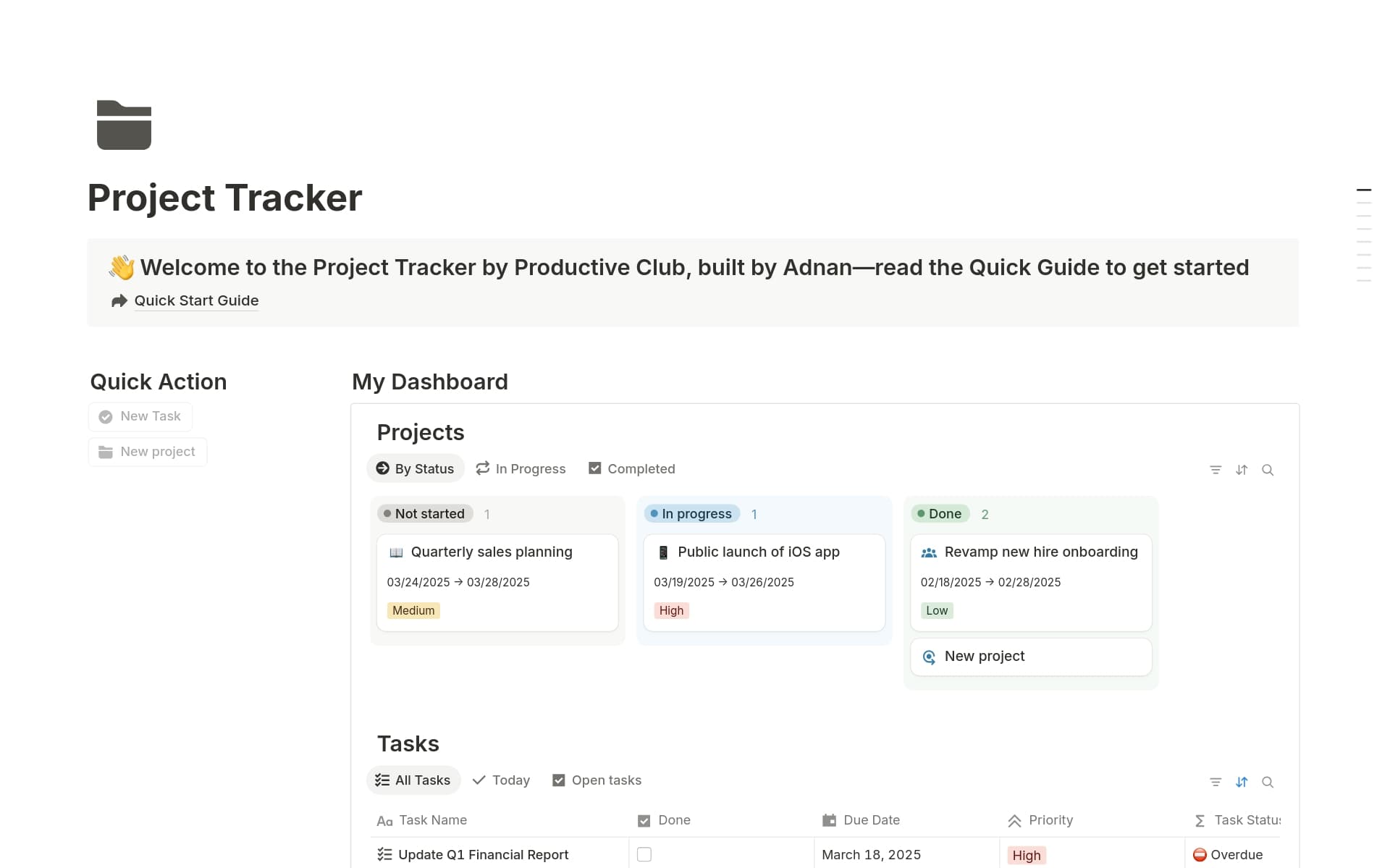Open the filter icon in the Projects view

click(x=1216, y=469)
